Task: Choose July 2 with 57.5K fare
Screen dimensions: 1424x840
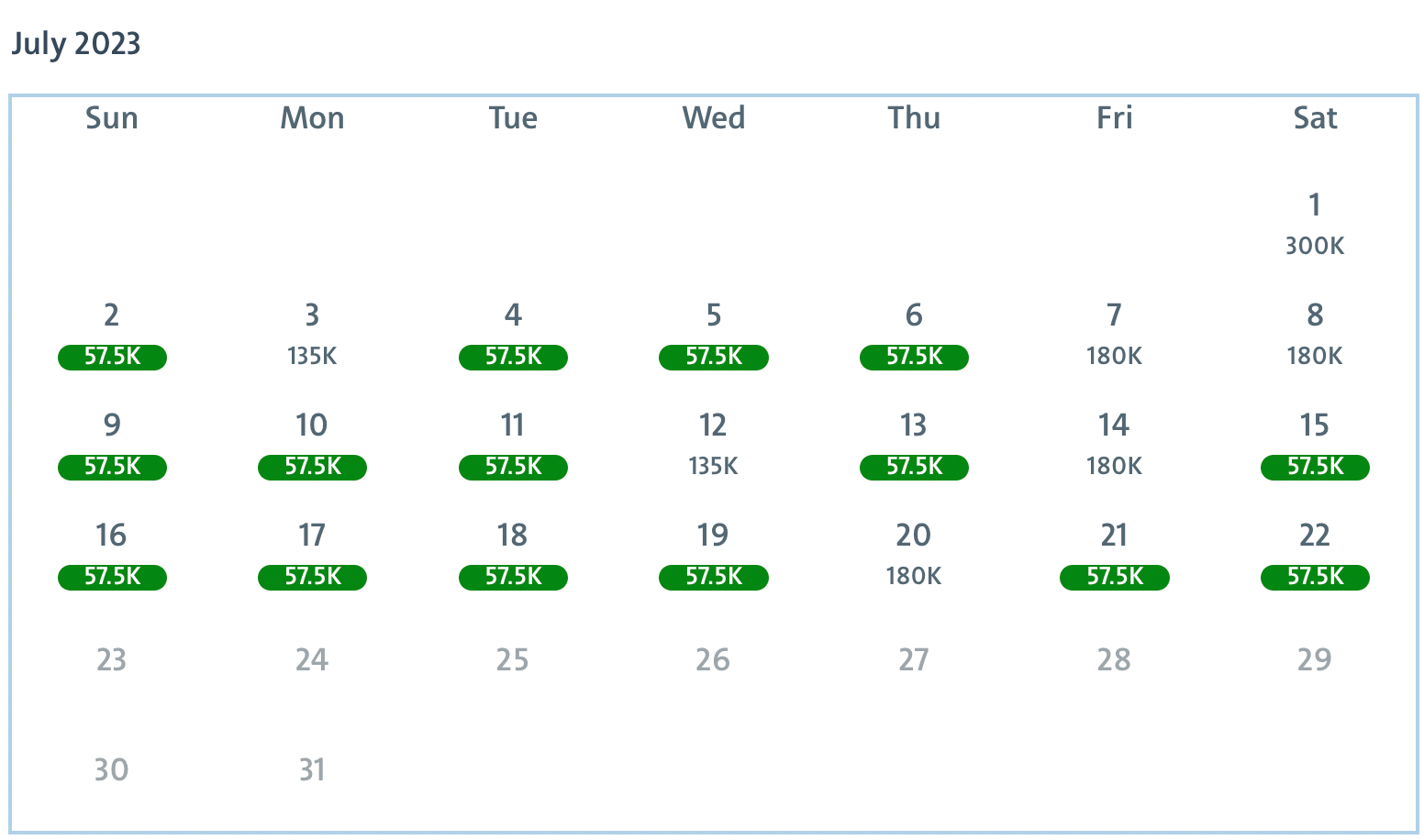Action: (x=112, y=356)
